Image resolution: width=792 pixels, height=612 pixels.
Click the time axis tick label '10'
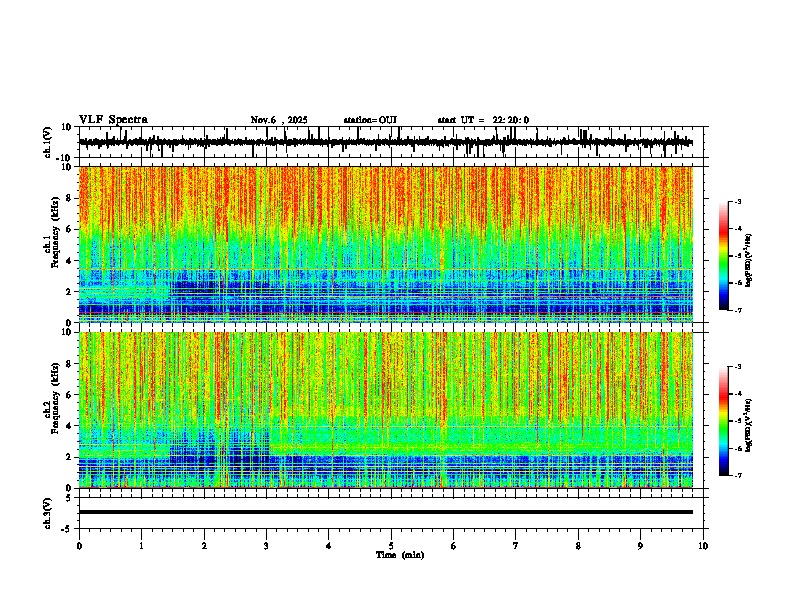pyautogui.click(x=703, y=546)
